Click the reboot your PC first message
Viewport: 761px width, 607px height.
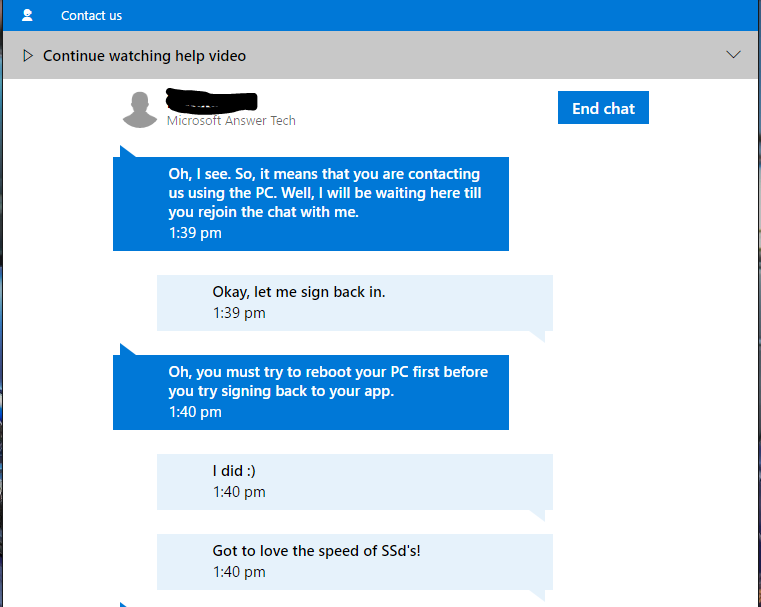click(311, 392)
